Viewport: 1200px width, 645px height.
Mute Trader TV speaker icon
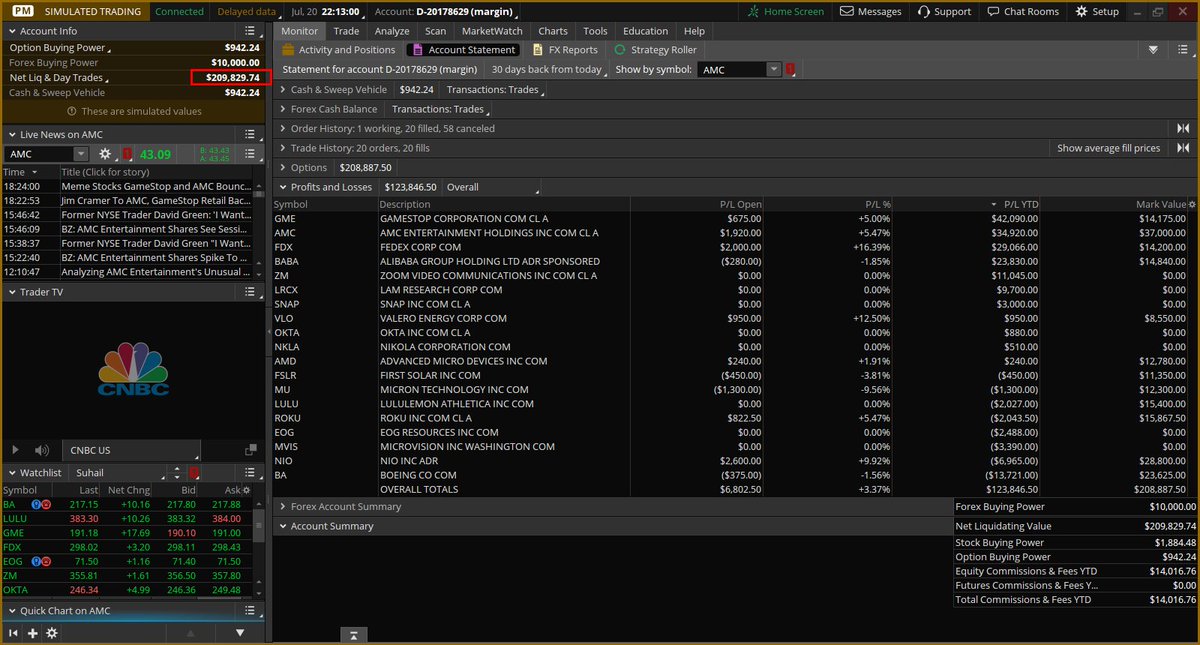coord(42,451)
